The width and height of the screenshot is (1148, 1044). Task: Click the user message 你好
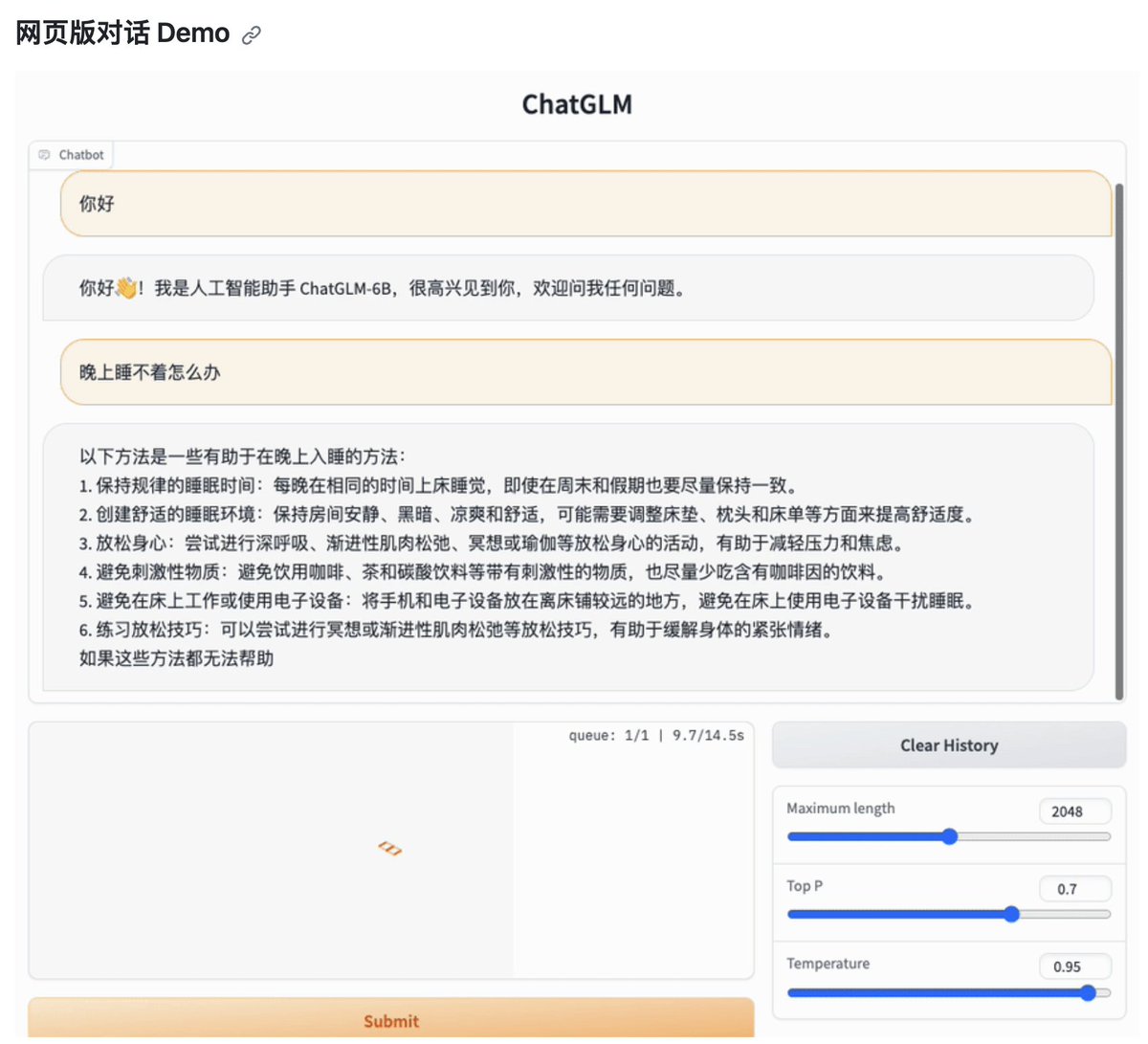tap(585, 204)
